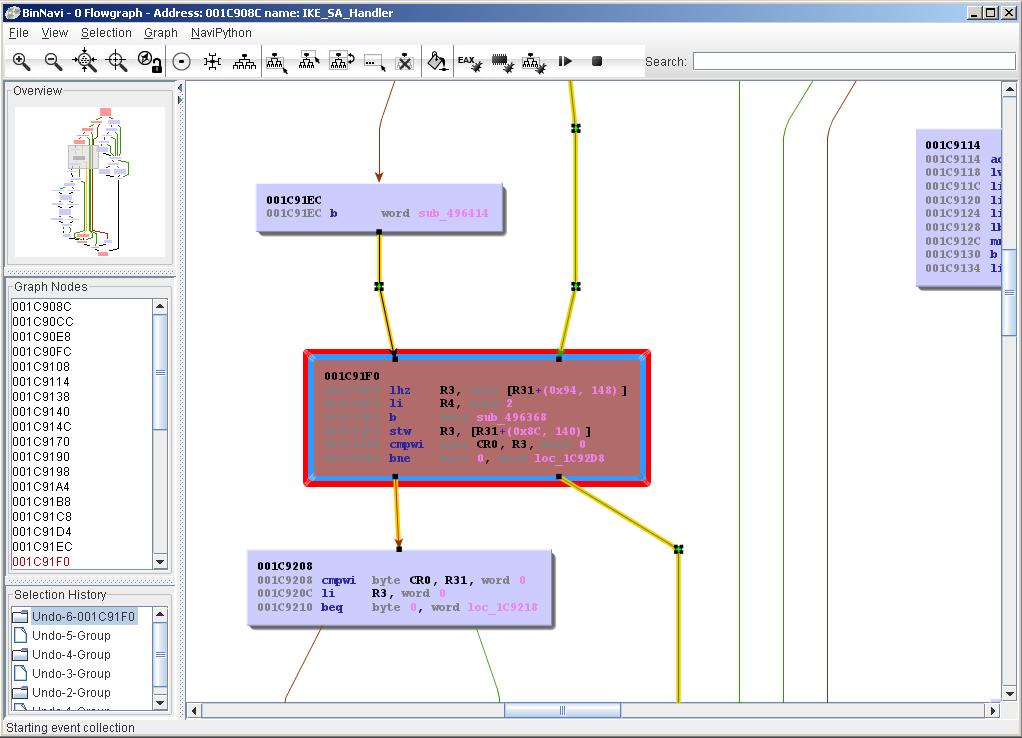
Task: Click the EAX register tracking icon
Action: pos(469,63)
